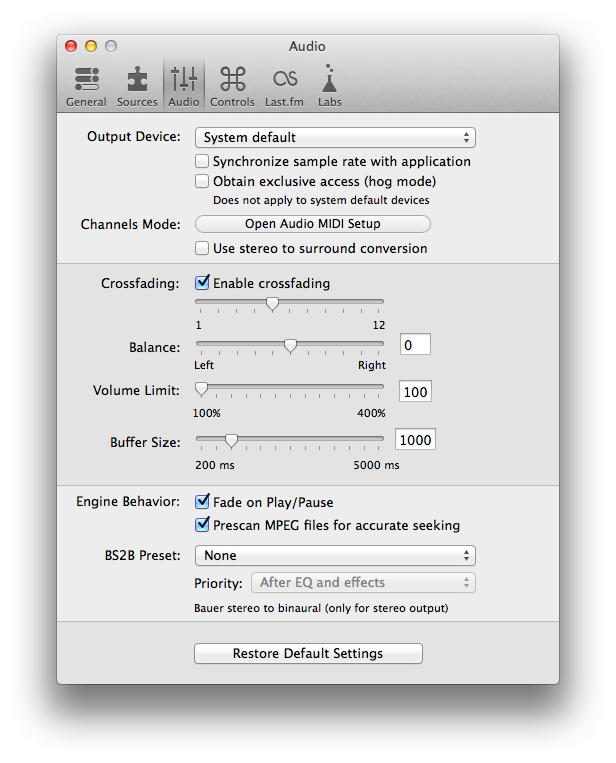Screen dimensions: 616x763
Task: Switch to the Sources preferences pane
Action: pos(137,87)
